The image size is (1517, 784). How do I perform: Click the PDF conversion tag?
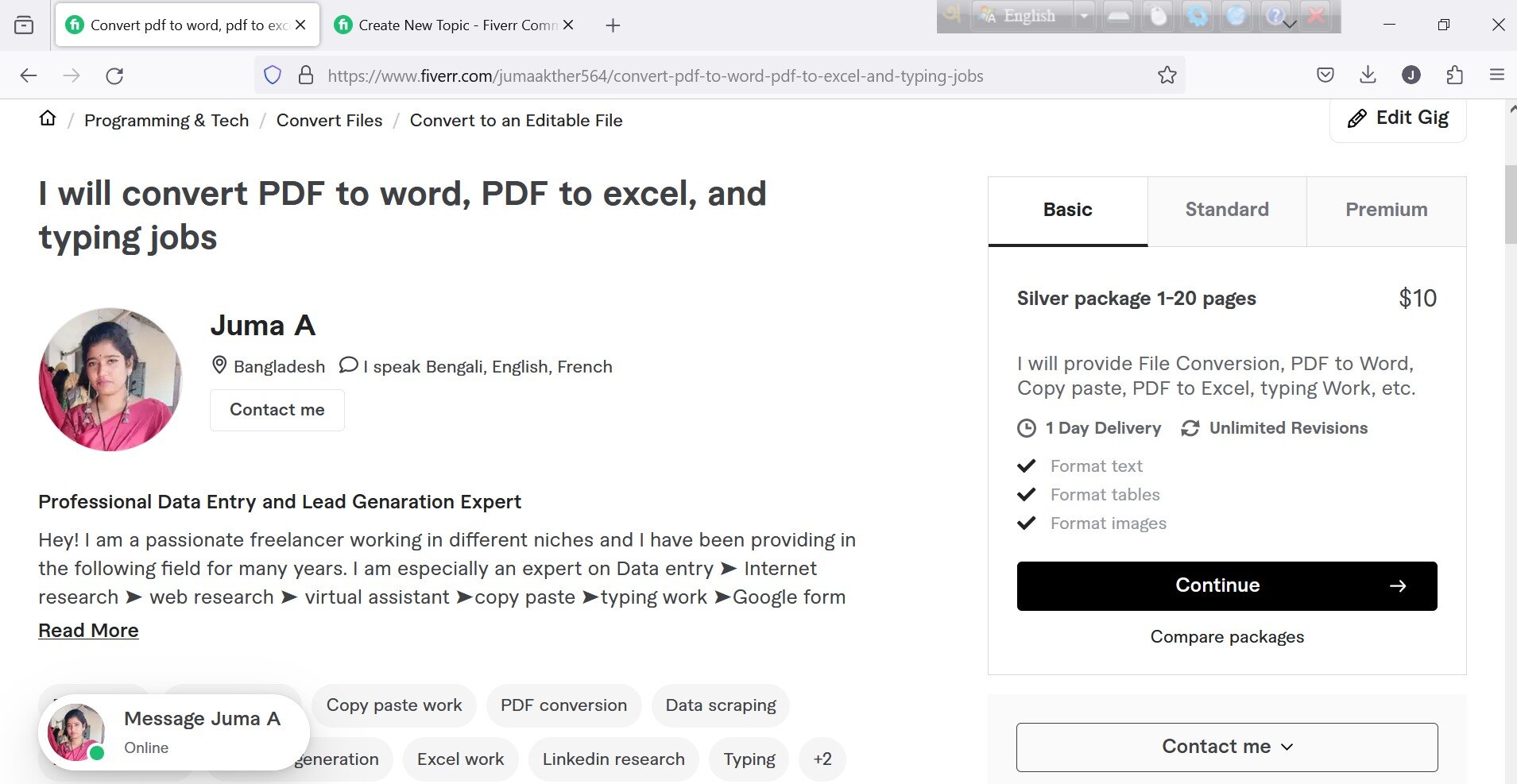[563, 705]
